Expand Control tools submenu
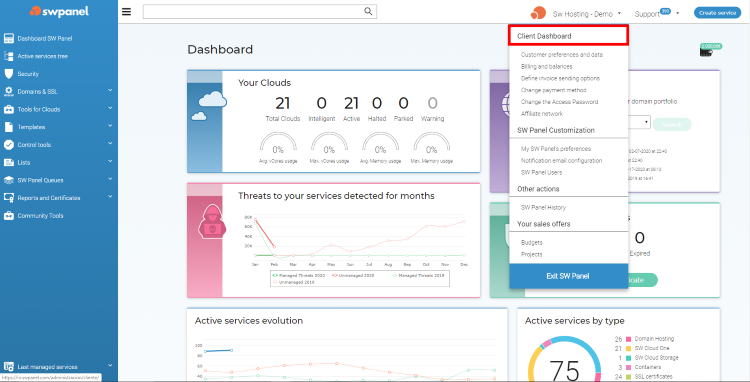750x382 pixels. (x=110, y=143)
